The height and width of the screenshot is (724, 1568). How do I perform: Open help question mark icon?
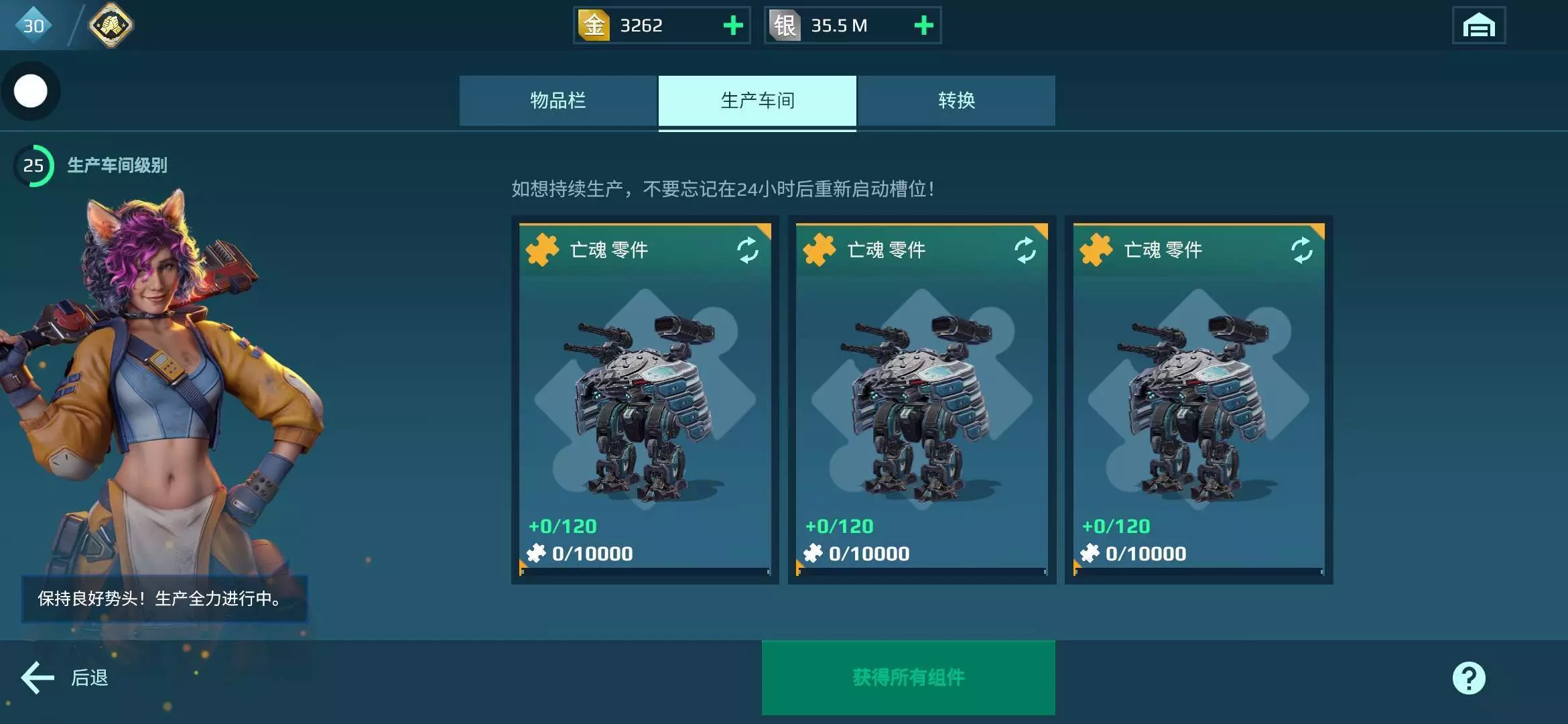tap(1469, 678)
